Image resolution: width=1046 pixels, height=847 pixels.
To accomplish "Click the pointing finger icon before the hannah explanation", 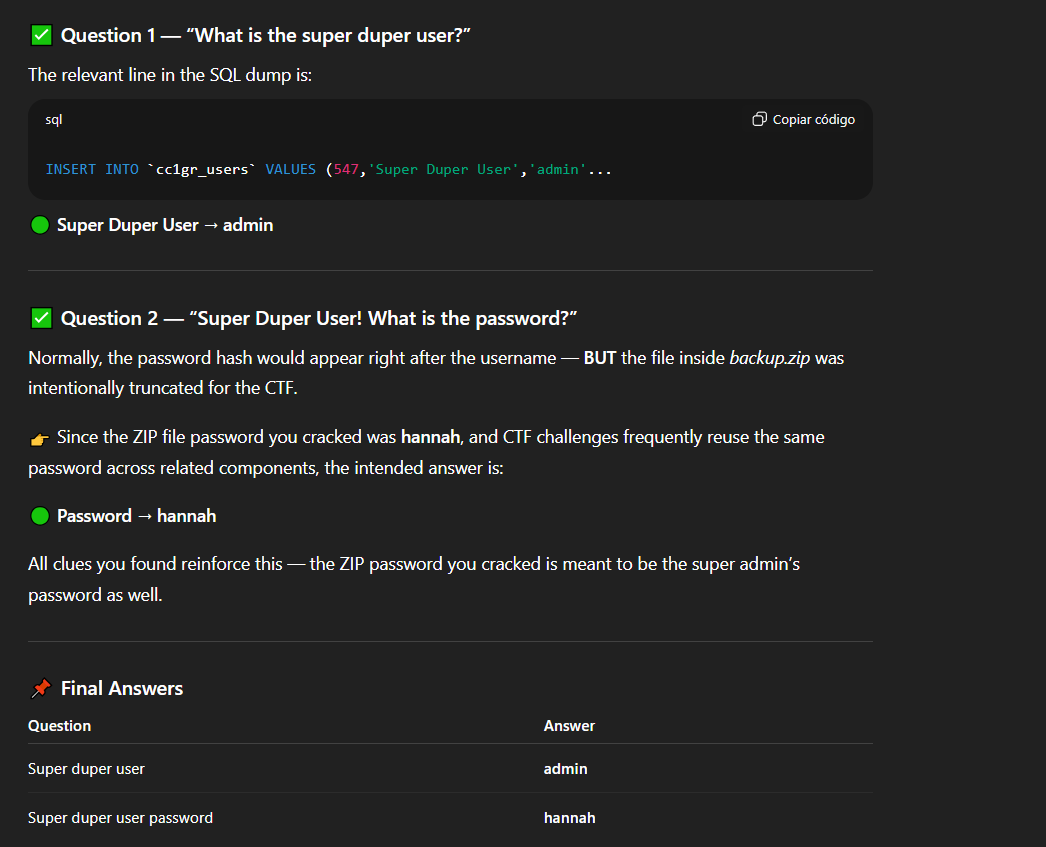I will click(37, 435).
